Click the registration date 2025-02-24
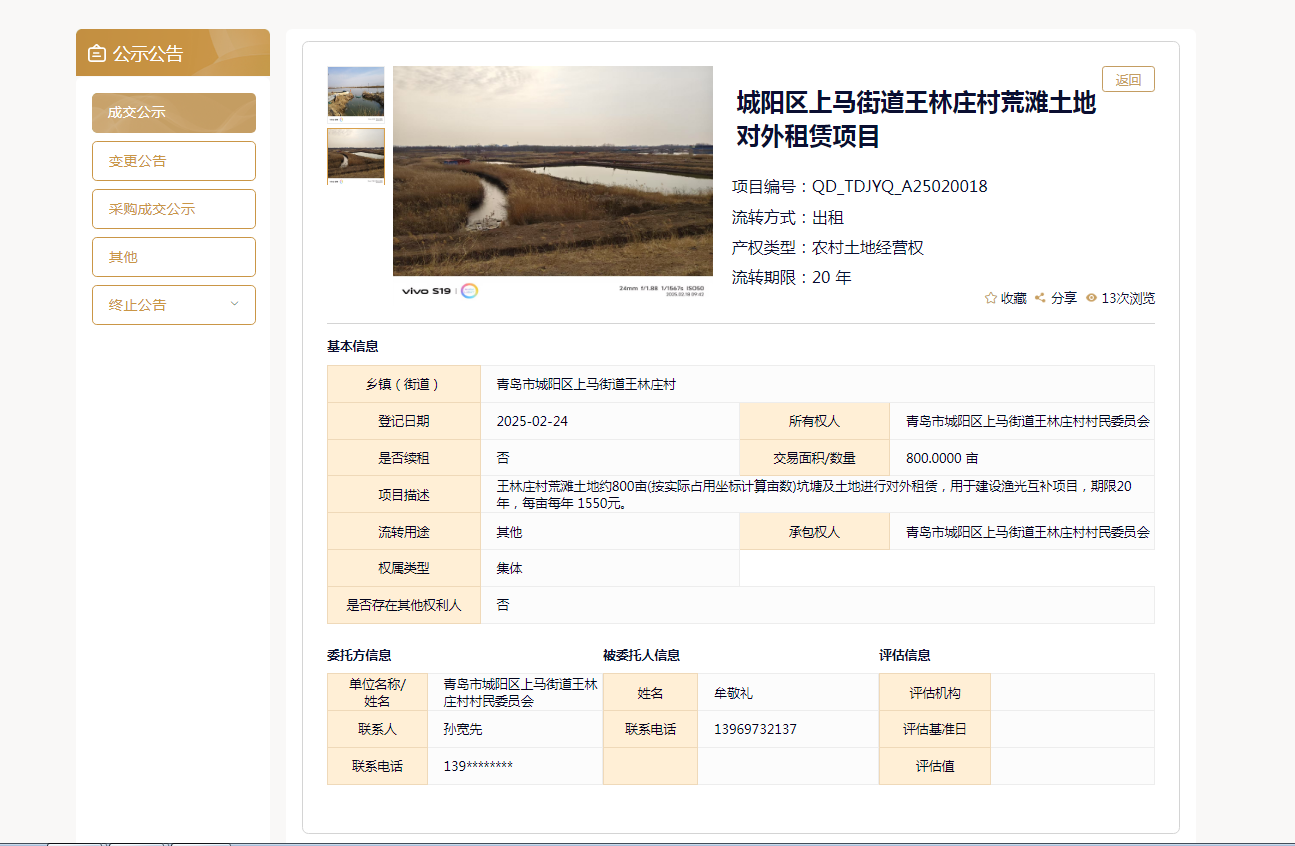Image resolution: width=1295 pixels, height=846 pixels. click(532, 421)
